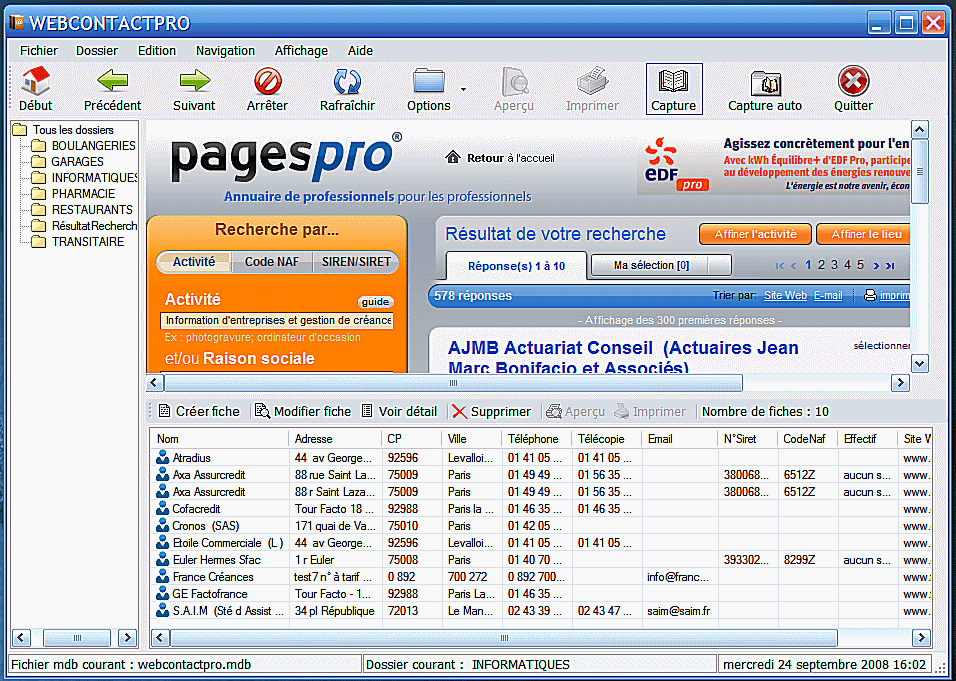This screenshot has height=681, width=956.
Task: Select the Code NAF search toggle
Action: [272, 262]
